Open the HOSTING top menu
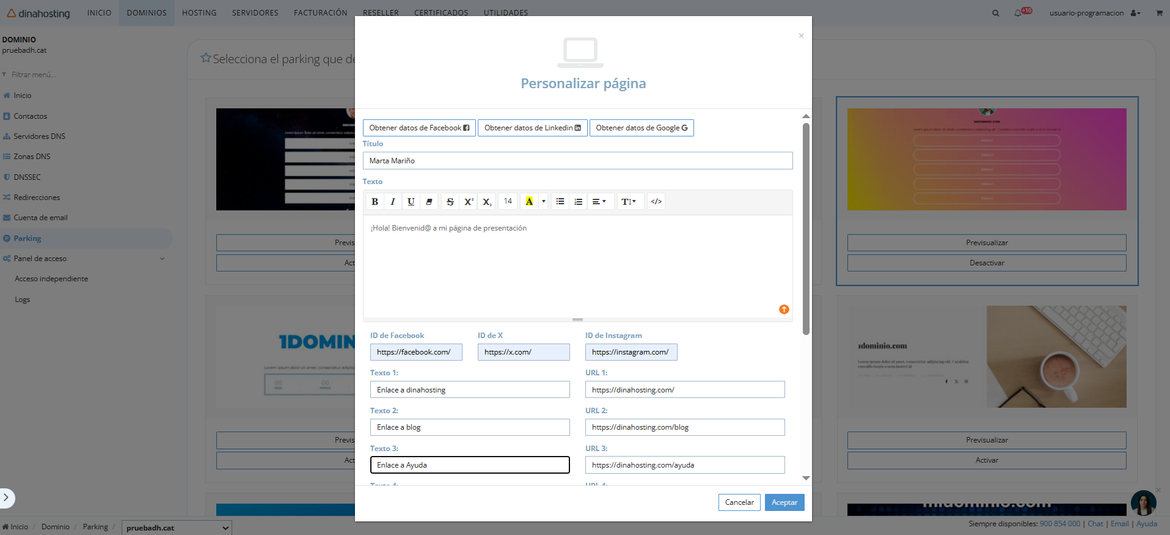 pyautogui.click(x=199, y=13)
